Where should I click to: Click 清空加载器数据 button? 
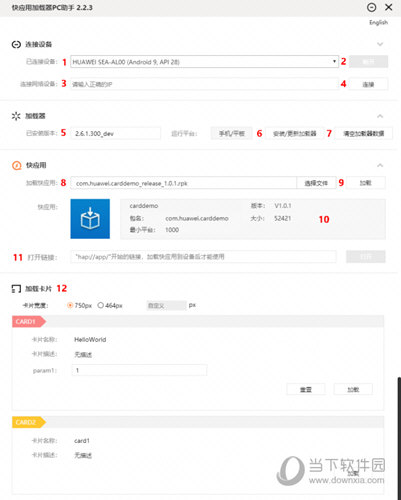pyautogui.click(x=364, y=134)
